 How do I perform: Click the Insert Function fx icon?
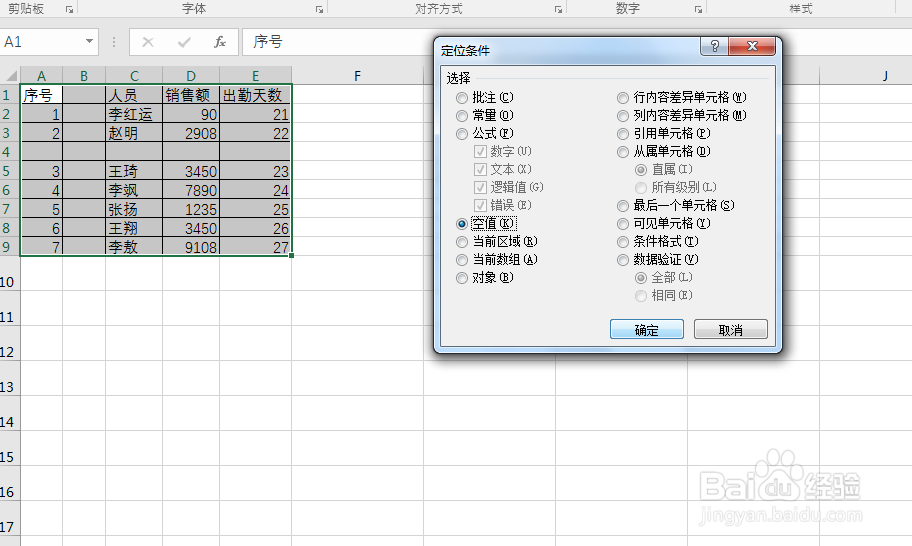[220, 42]
